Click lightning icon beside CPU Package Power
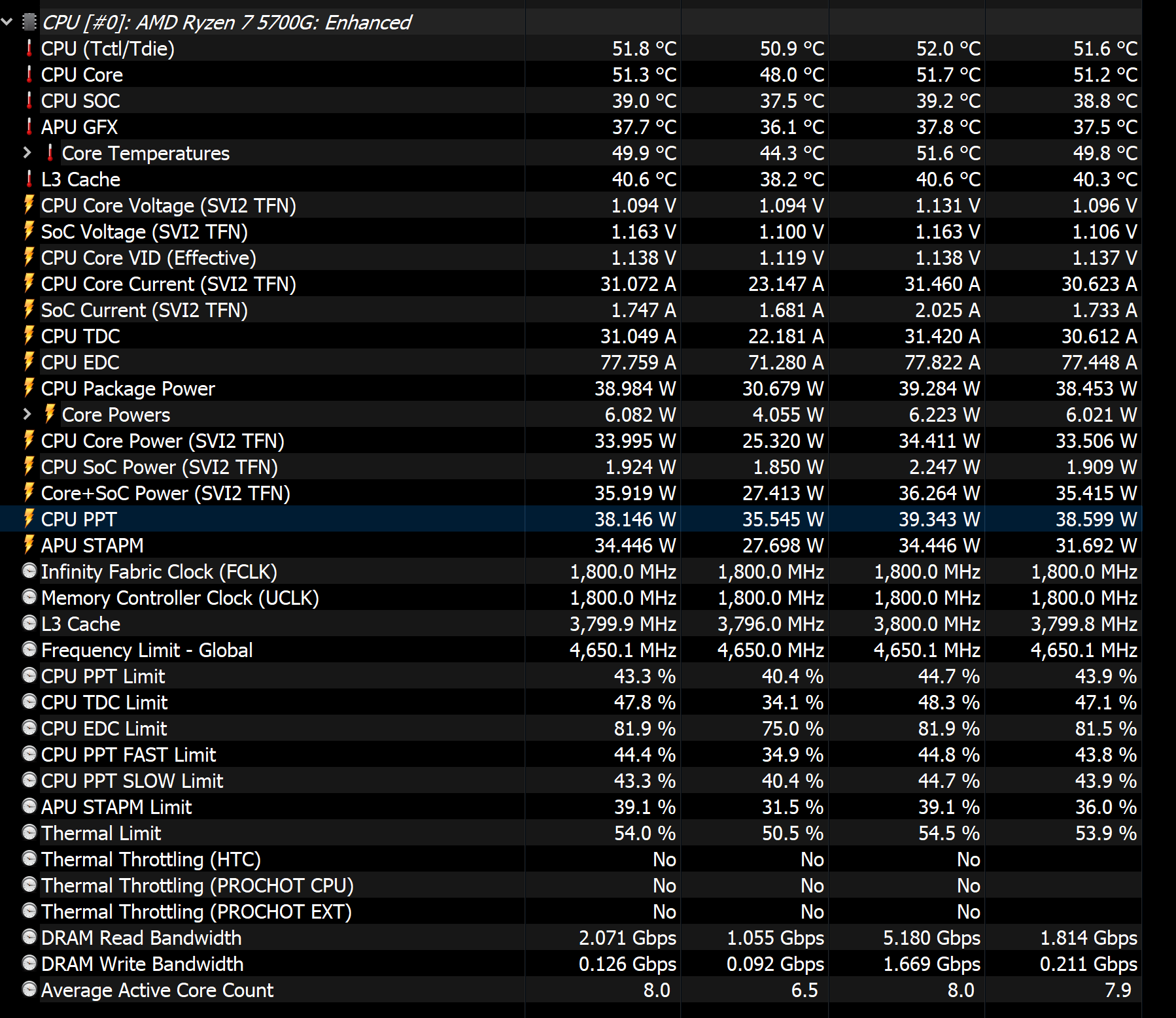Screen dimensions: 1176x1018 click(29, 388)
